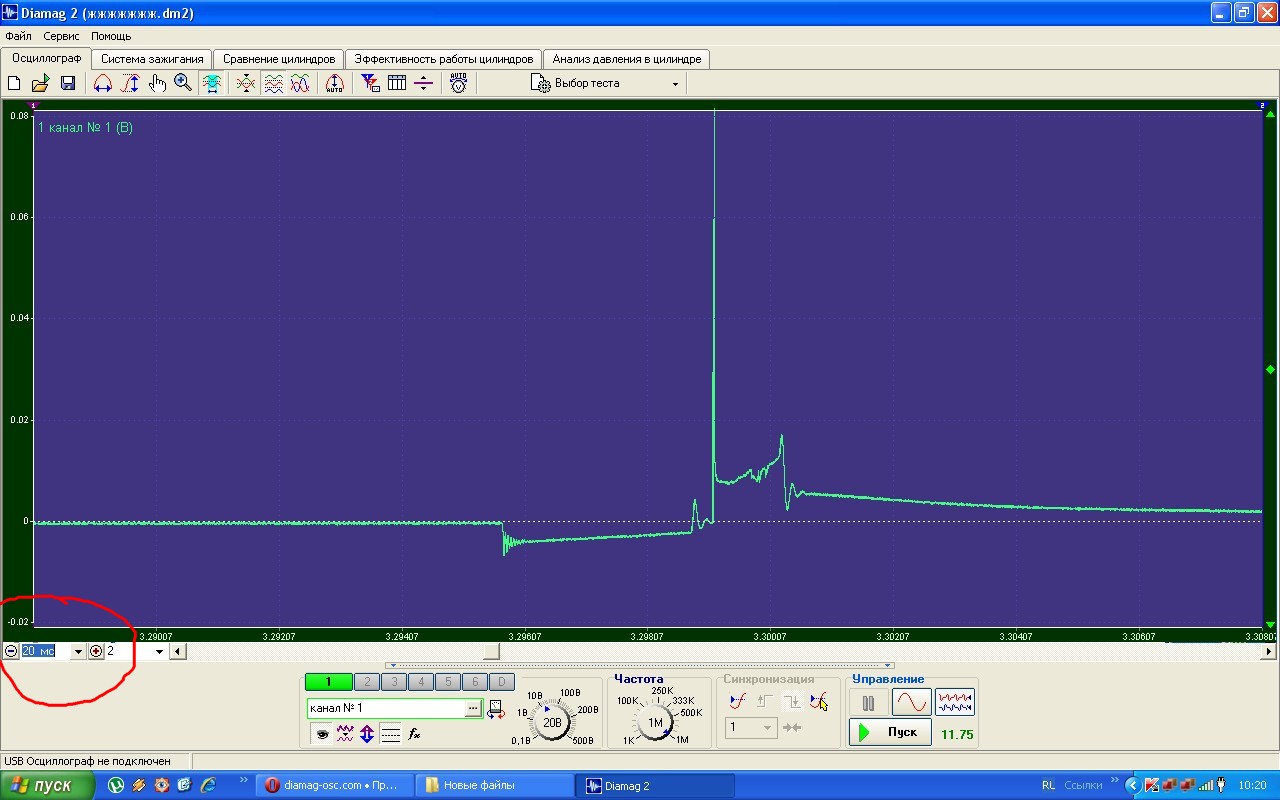
Task: Save the current oscillogram
Action: (x=68, y=84)
